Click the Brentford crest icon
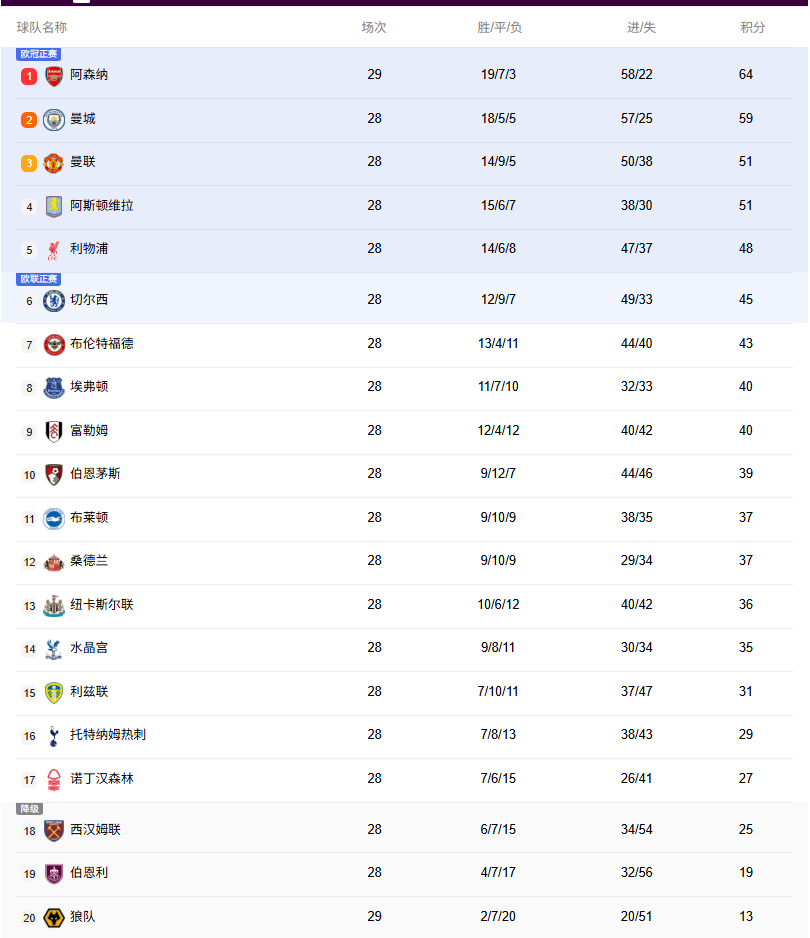810x938 pixels. tap(54, 344)
